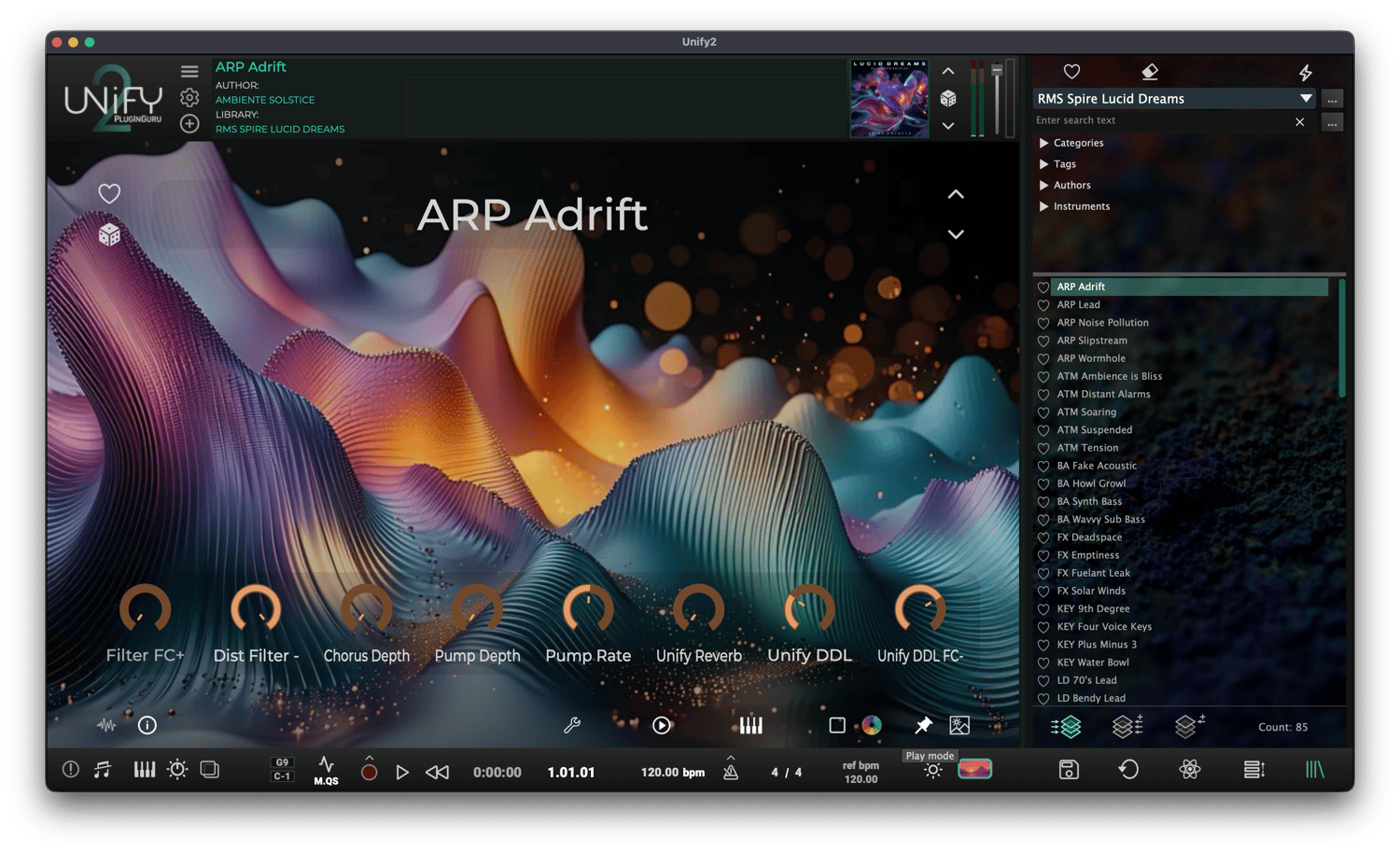The height and width of the screenshot is (852, 1400).
Task: Show the keyboard using the icon beside the square
Action: coord(751,725)
